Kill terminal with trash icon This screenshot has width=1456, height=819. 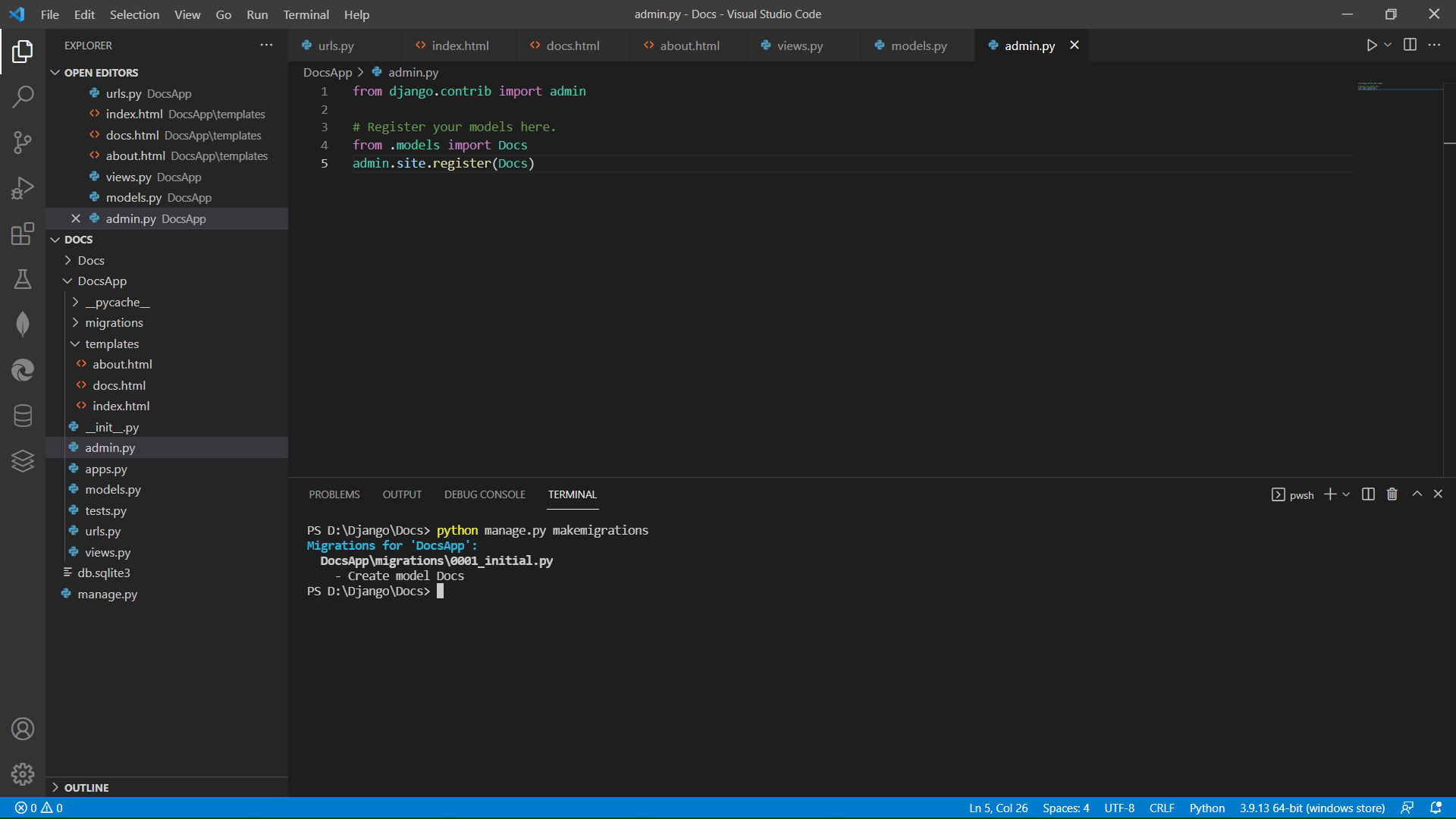click(x=1392, y=494)
